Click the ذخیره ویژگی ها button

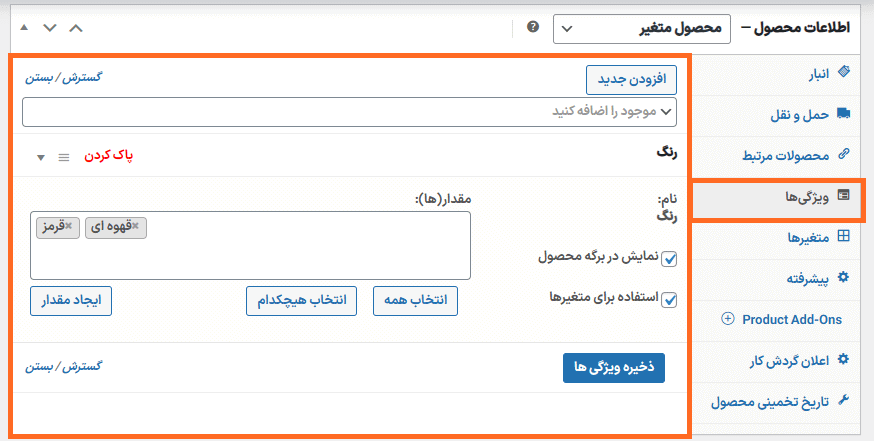point(614,367)
